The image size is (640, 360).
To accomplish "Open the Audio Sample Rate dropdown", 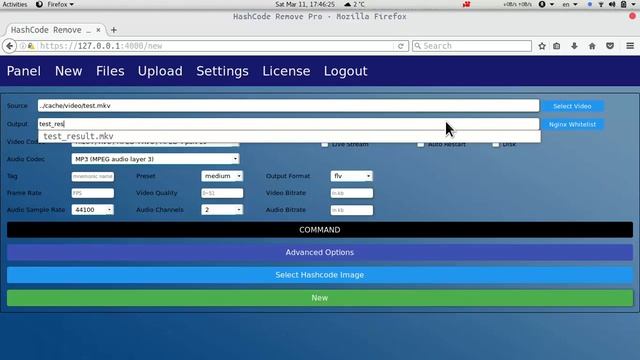I will pos(93,209).
